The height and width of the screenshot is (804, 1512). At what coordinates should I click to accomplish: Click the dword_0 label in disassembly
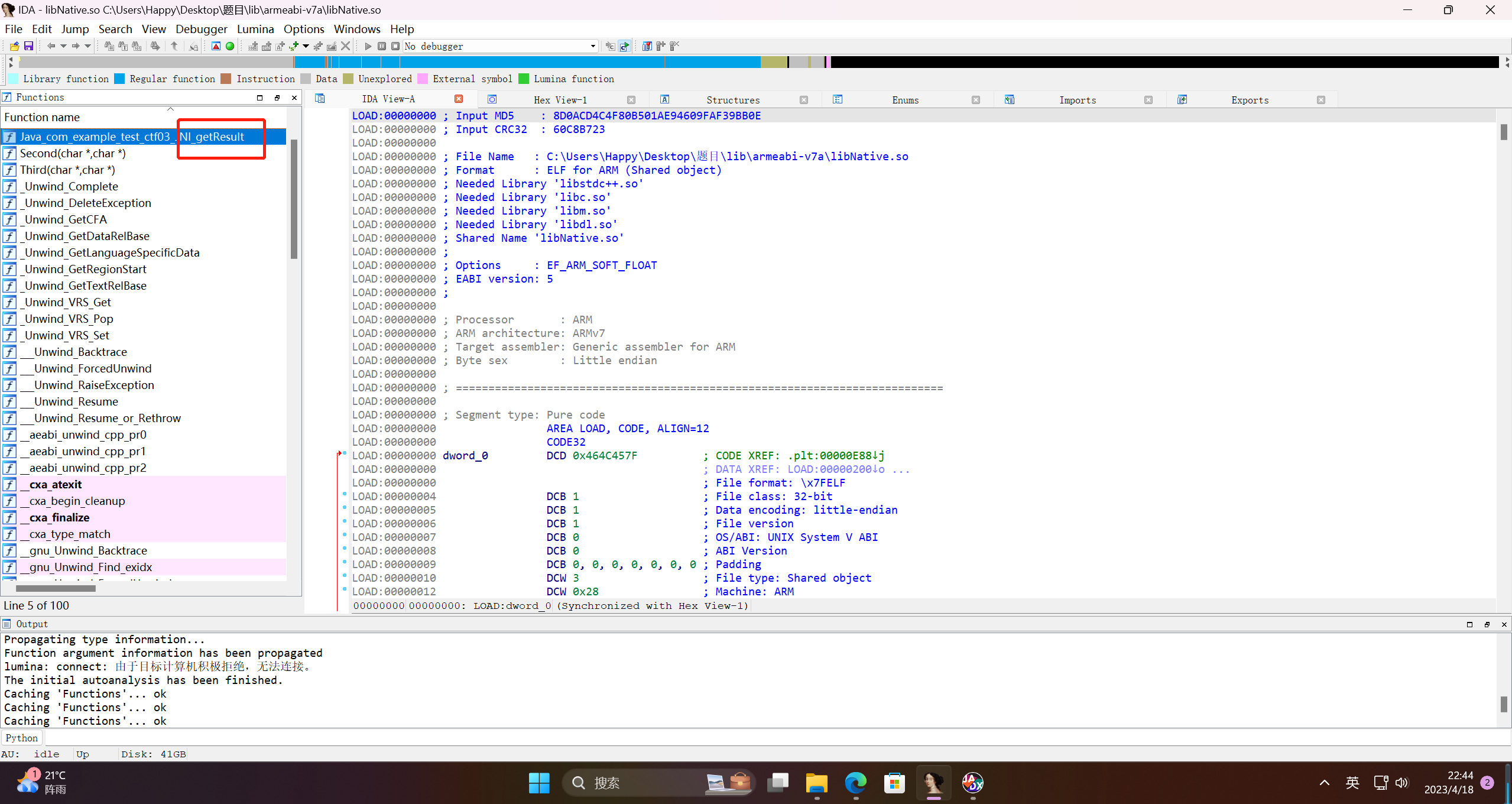pyautogui.click(x=465, y=456)
